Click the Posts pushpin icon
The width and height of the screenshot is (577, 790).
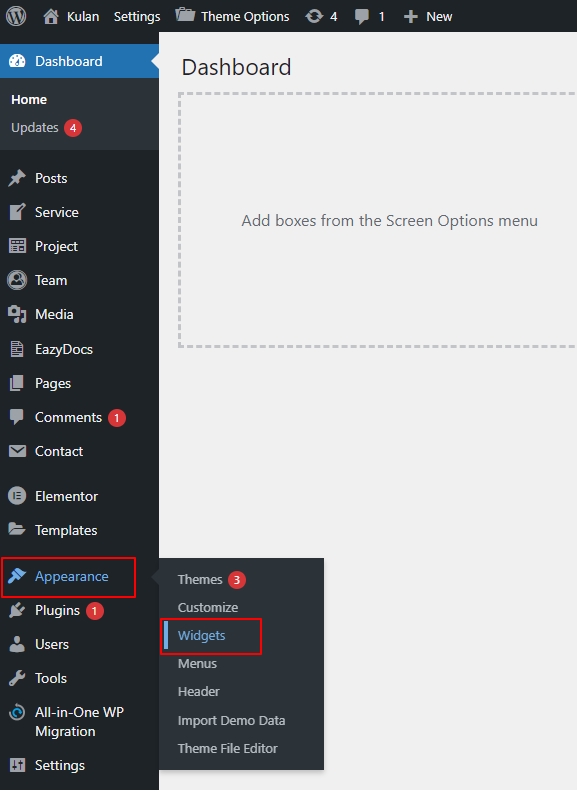[17, 178]
